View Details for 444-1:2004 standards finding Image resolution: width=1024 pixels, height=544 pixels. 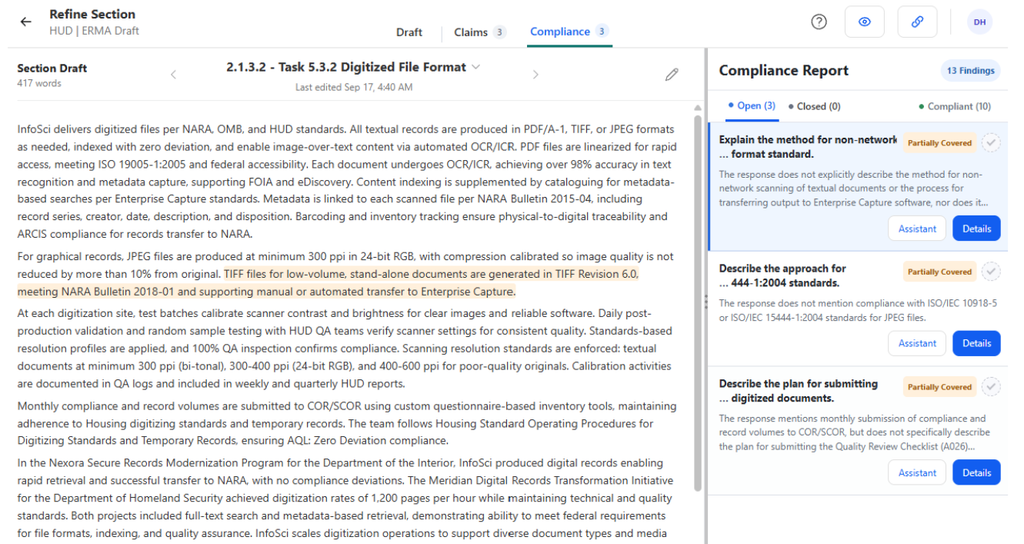click(x=976, y=343)
